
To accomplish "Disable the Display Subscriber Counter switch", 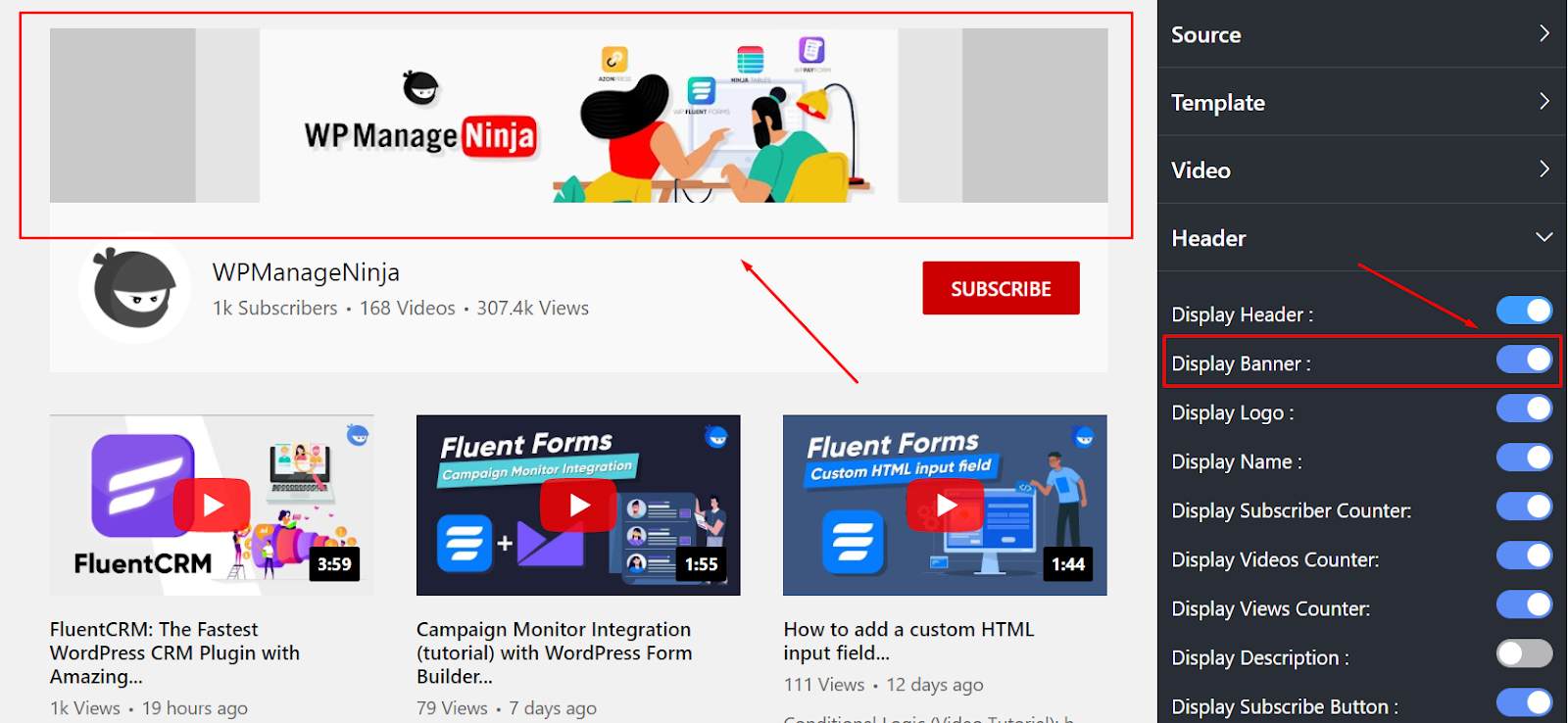I will [1525, 506].
